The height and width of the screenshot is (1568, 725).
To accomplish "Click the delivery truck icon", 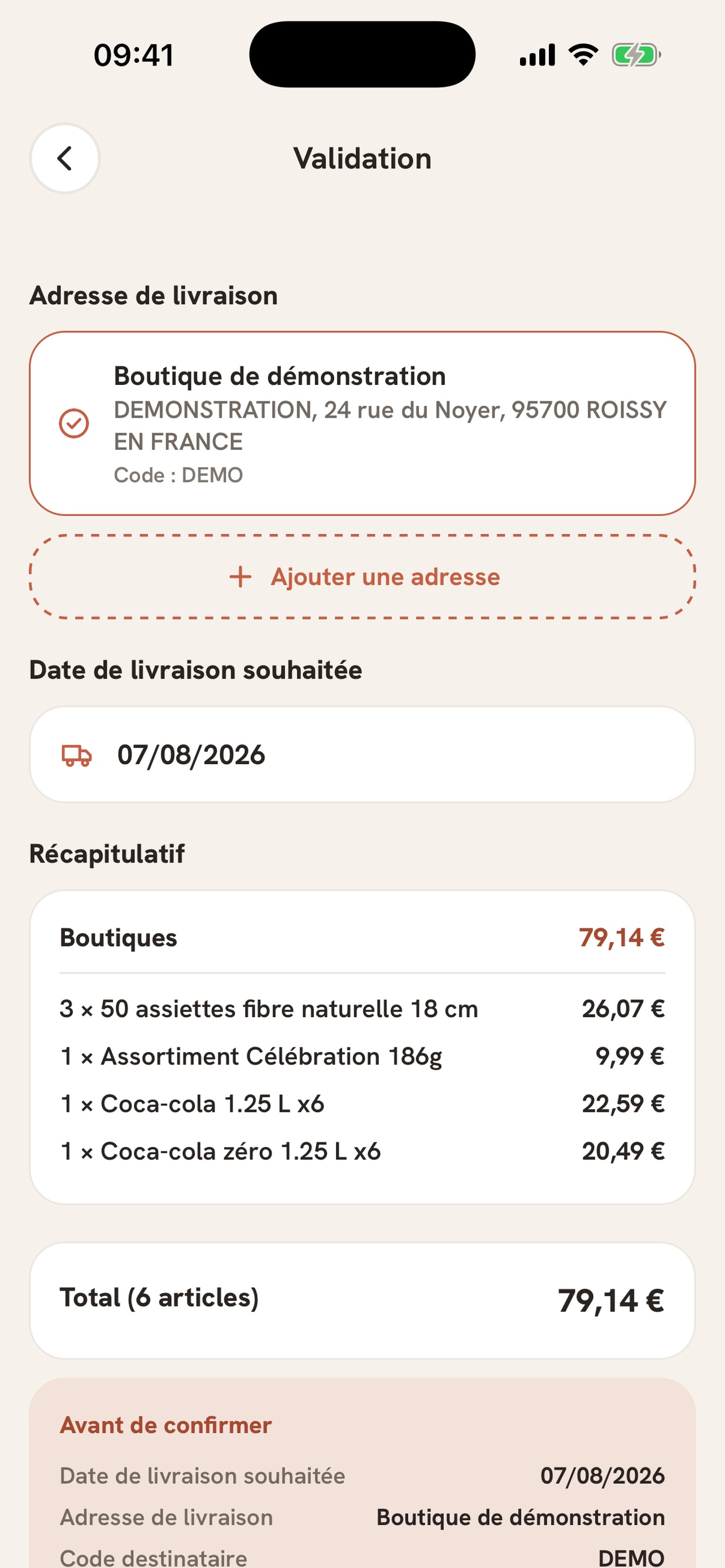I will click(x=77, y=755).
